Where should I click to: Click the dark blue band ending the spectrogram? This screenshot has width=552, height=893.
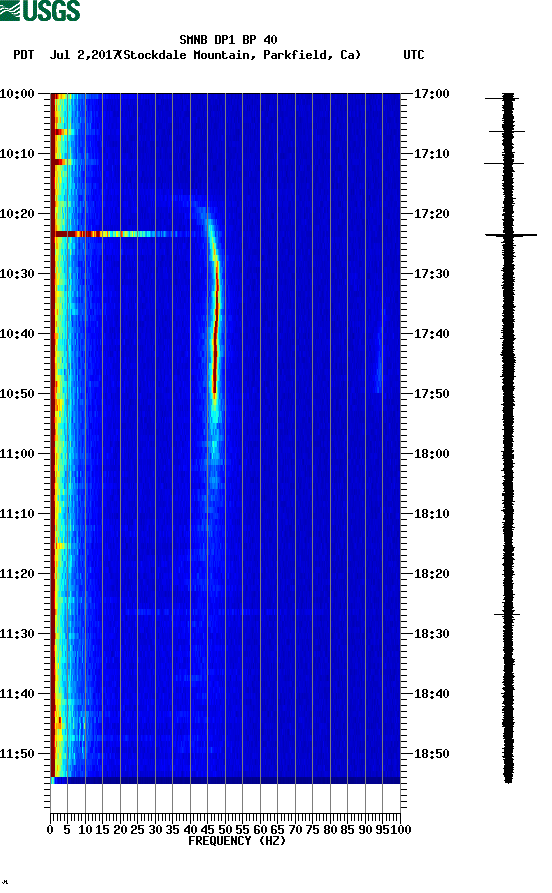click(x=226, y=780)
